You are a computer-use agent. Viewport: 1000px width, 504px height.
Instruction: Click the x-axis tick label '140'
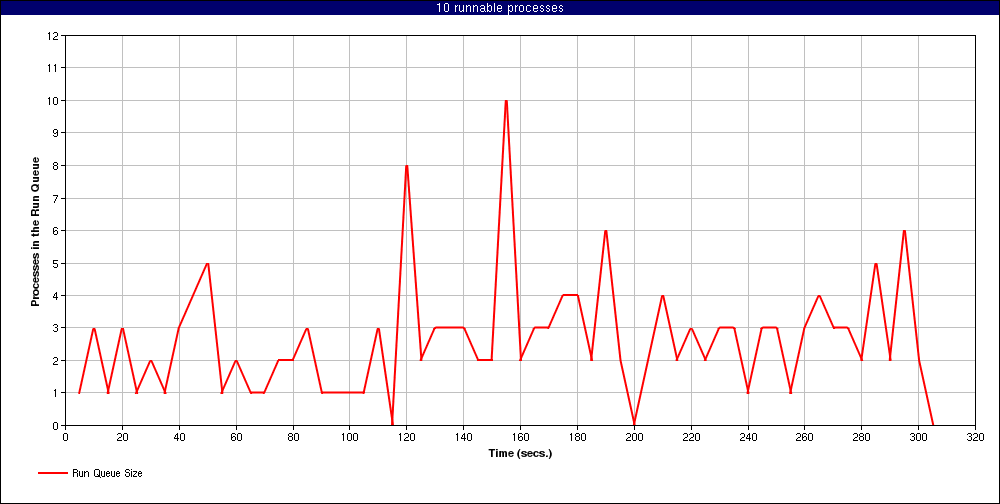click(463, 437)
